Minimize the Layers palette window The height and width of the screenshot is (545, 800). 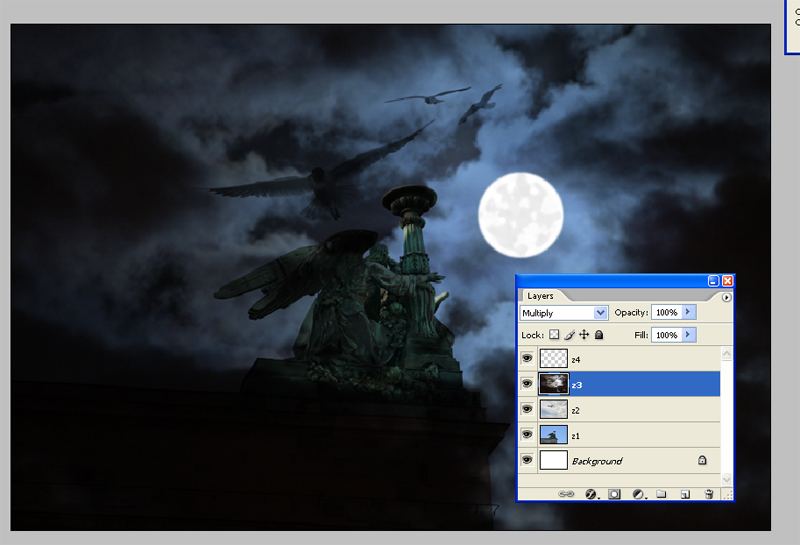(713, 281)
